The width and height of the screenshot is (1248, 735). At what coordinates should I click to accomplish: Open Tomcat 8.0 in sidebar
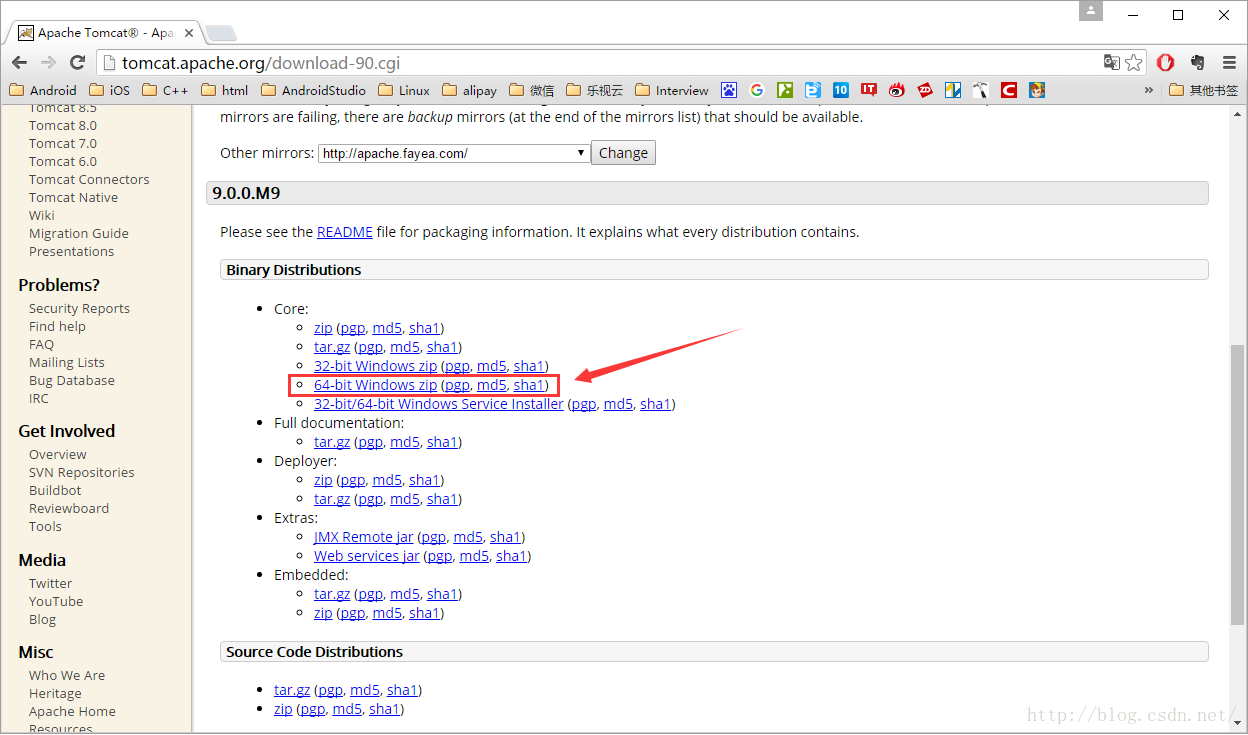[63, 125]
